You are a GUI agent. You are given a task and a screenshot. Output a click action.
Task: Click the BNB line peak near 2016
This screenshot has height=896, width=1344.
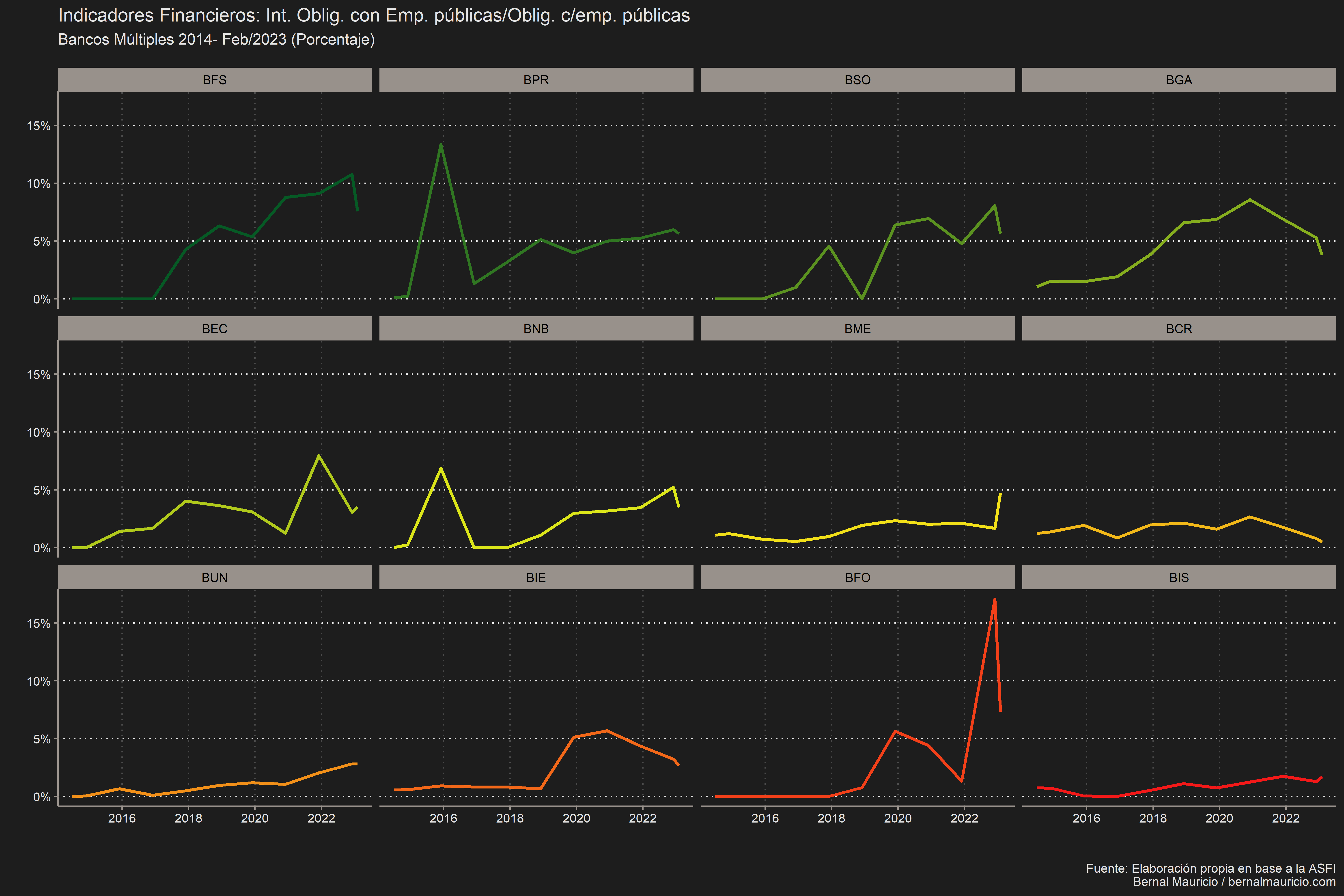tap(441, 469)
